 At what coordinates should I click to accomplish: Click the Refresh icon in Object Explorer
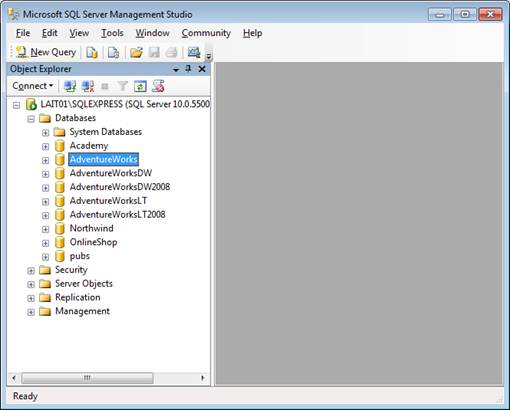[x=140, y=86]
